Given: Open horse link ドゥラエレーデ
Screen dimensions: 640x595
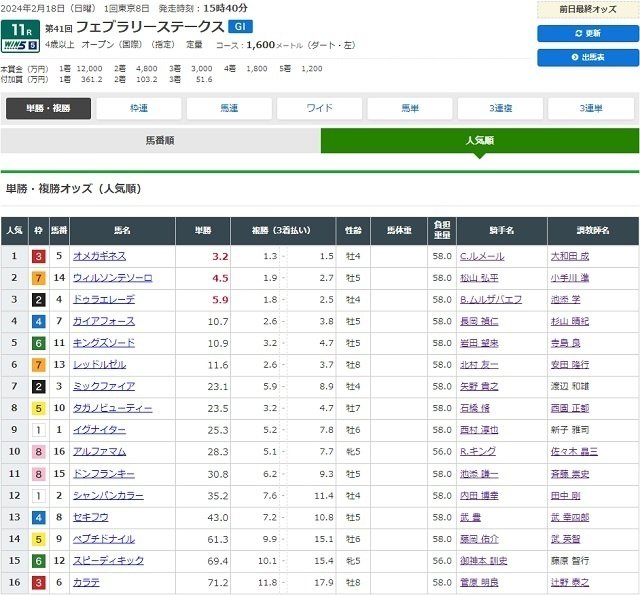Looking at the screenshot, I should [104, 300].
